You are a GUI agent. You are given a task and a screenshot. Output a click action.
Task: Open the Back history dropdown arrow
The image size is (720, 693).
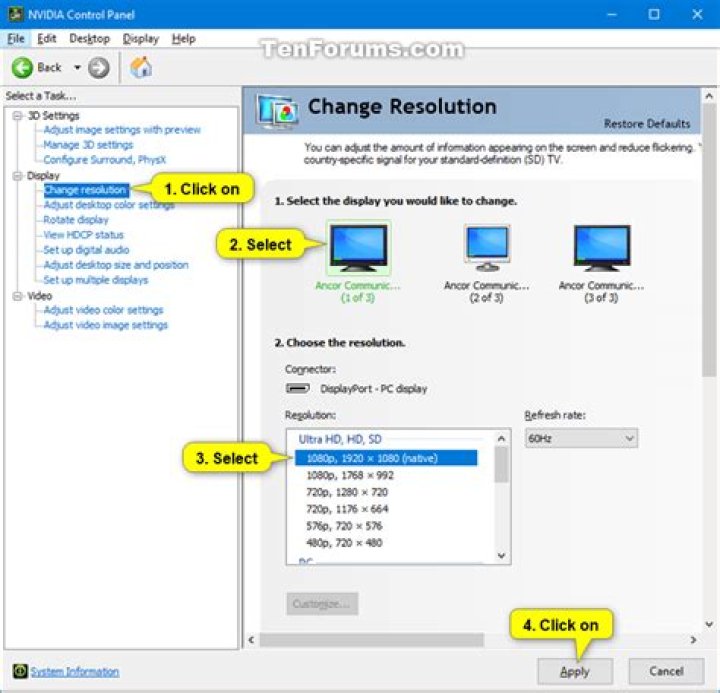[x=77, y=68]
